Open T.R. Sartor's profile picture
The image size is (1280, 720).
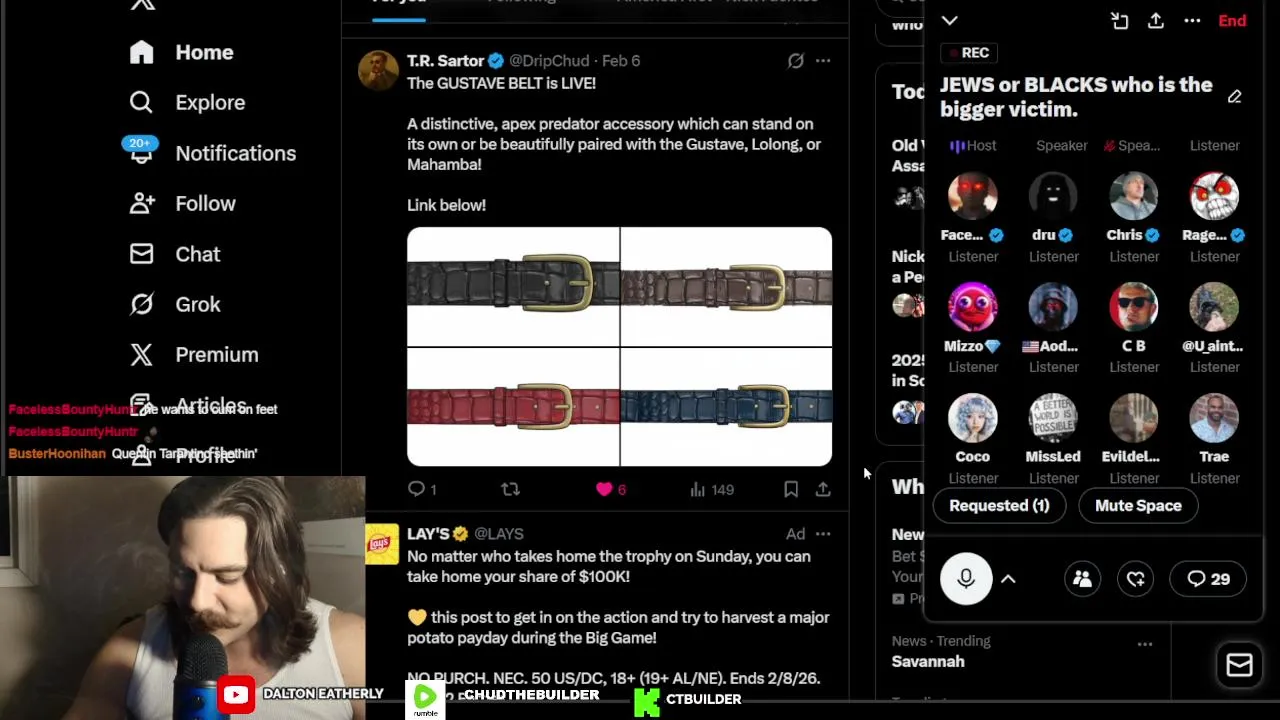tap(378, 71)
